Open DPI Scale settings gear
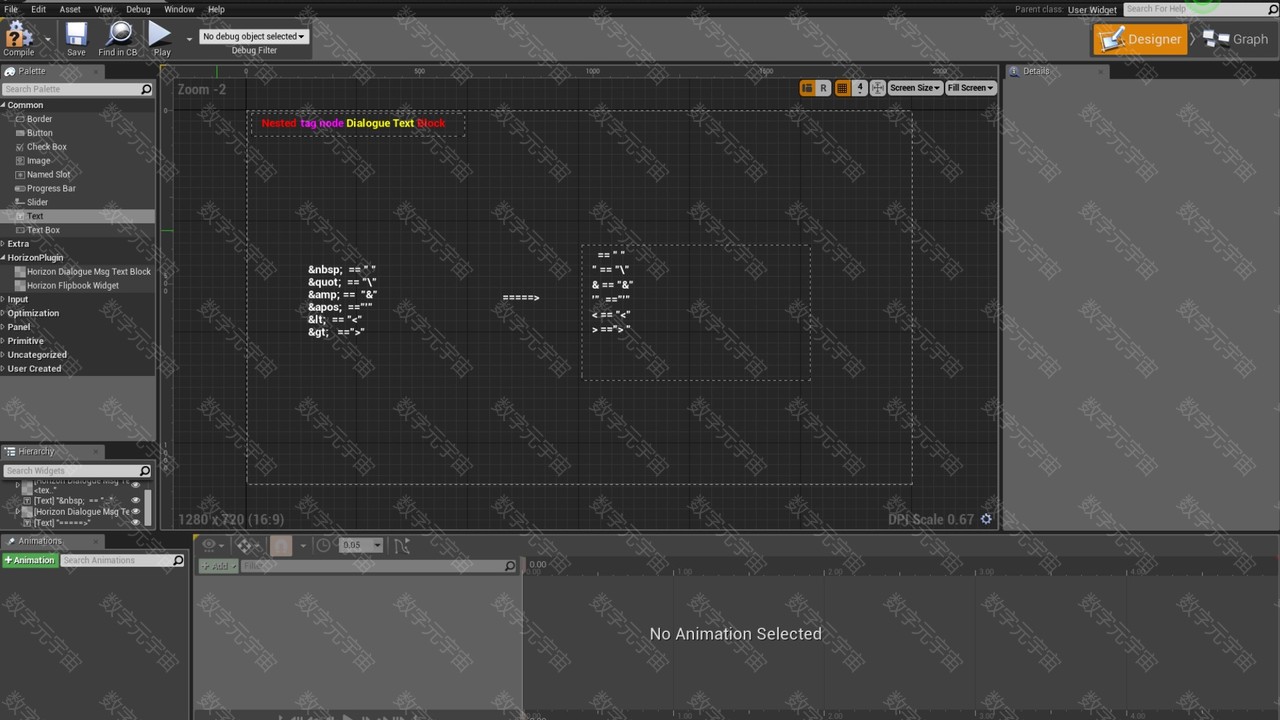This screenshot has width=1280, height=720. (986, 519)
